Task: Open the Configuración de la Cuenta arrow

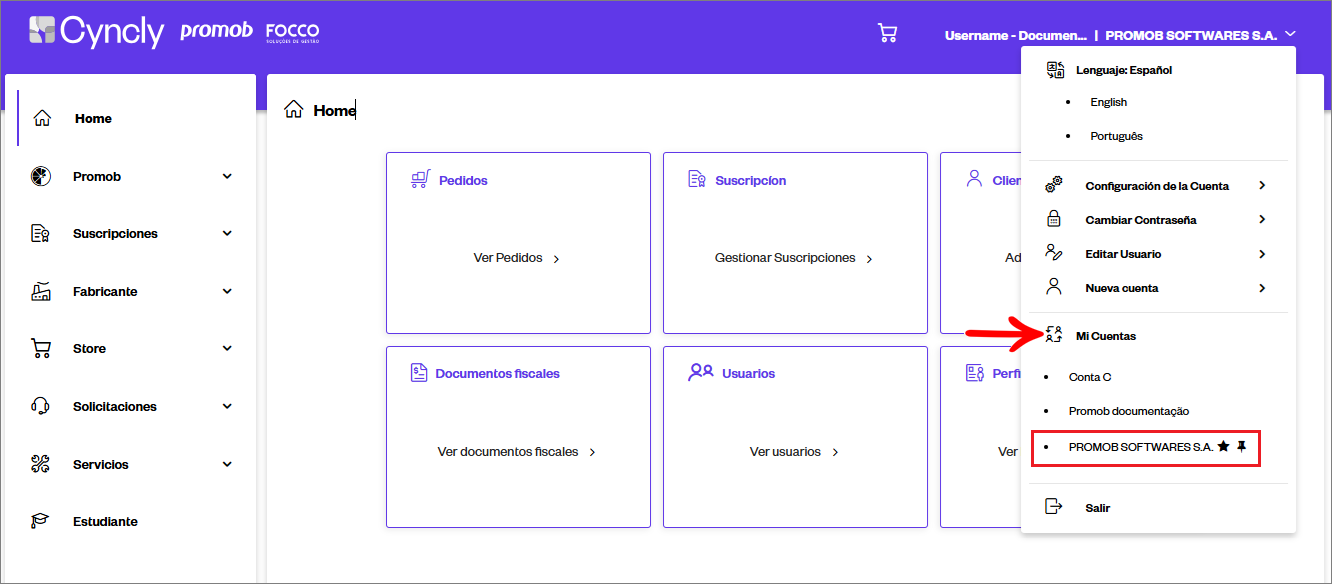Action: pos(1262,185)
